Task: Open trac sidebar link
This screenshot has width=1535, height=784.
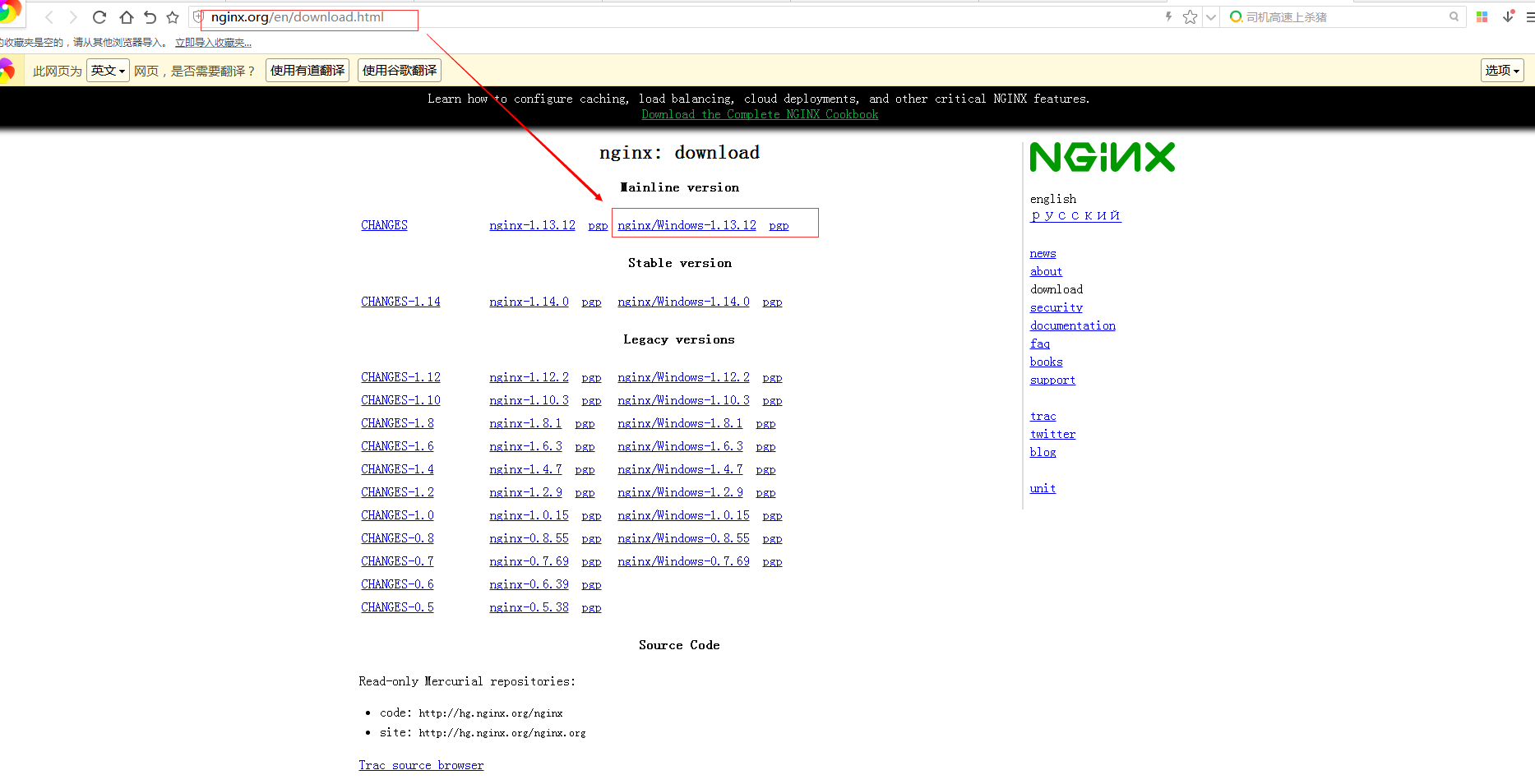Action: pos(1043,417)
